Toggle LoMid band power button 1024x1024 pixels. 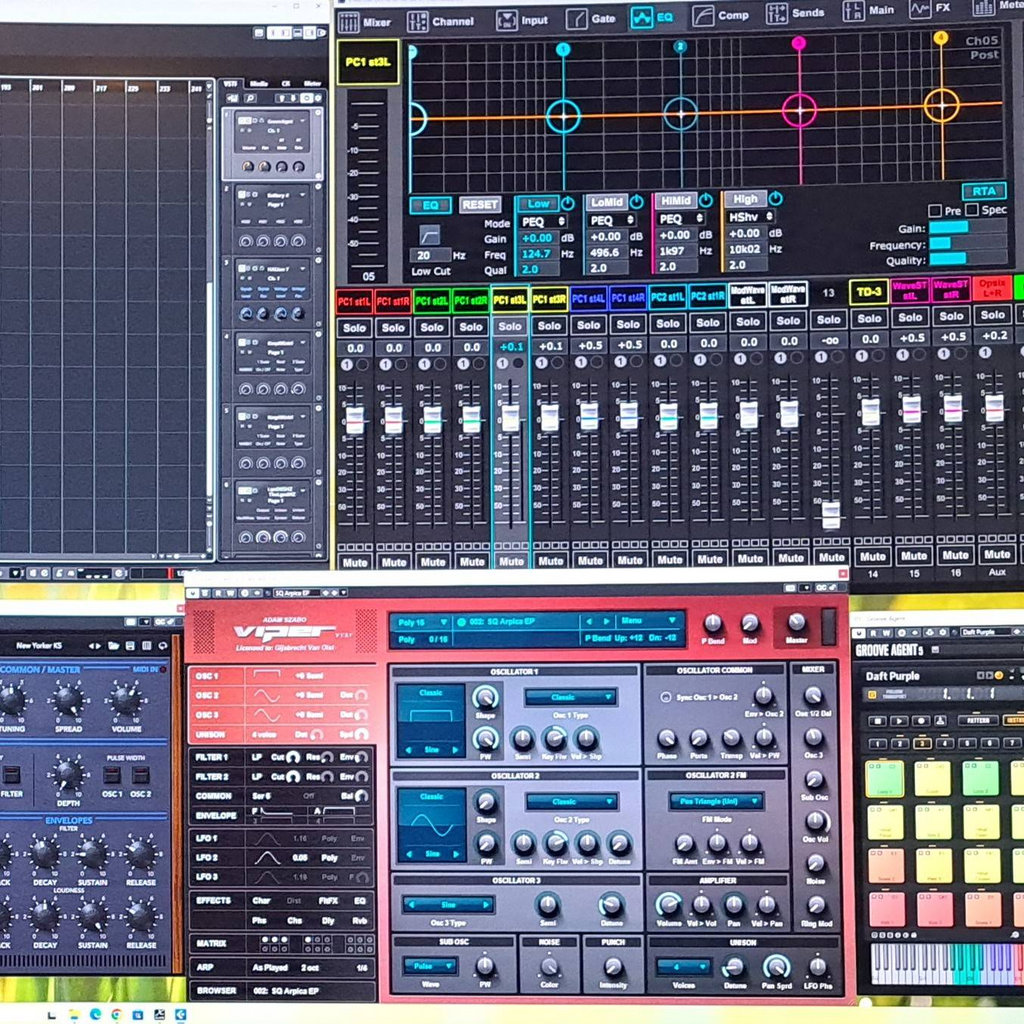coord(637,201)
